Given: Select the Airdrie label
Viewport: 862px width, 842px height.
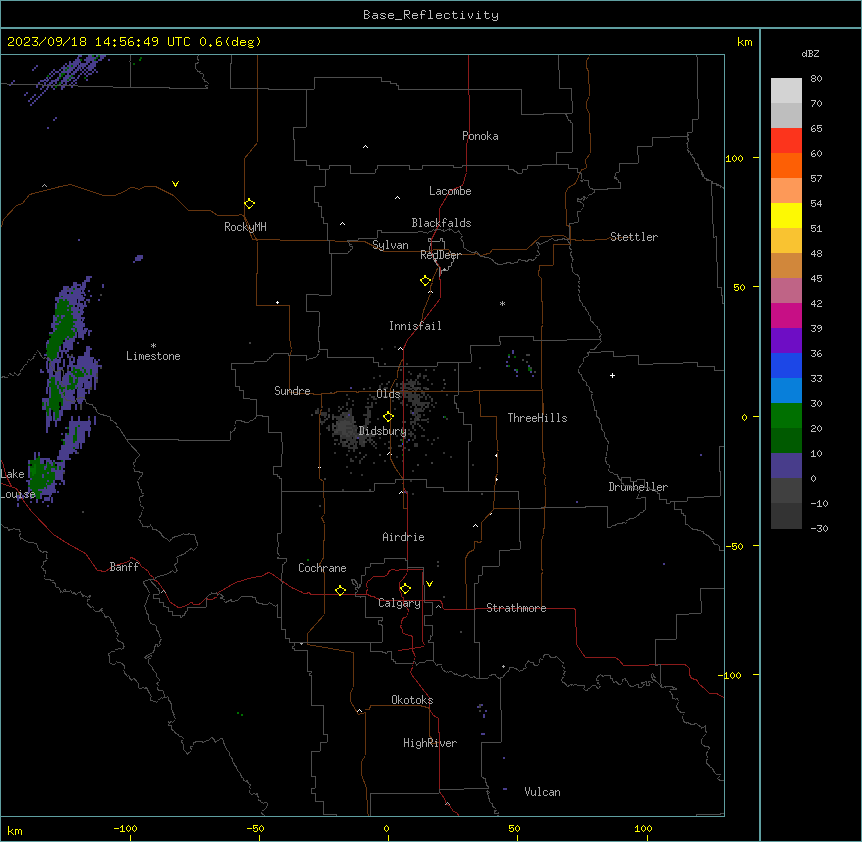Looking at the screenshot, I should coord(404,537).
